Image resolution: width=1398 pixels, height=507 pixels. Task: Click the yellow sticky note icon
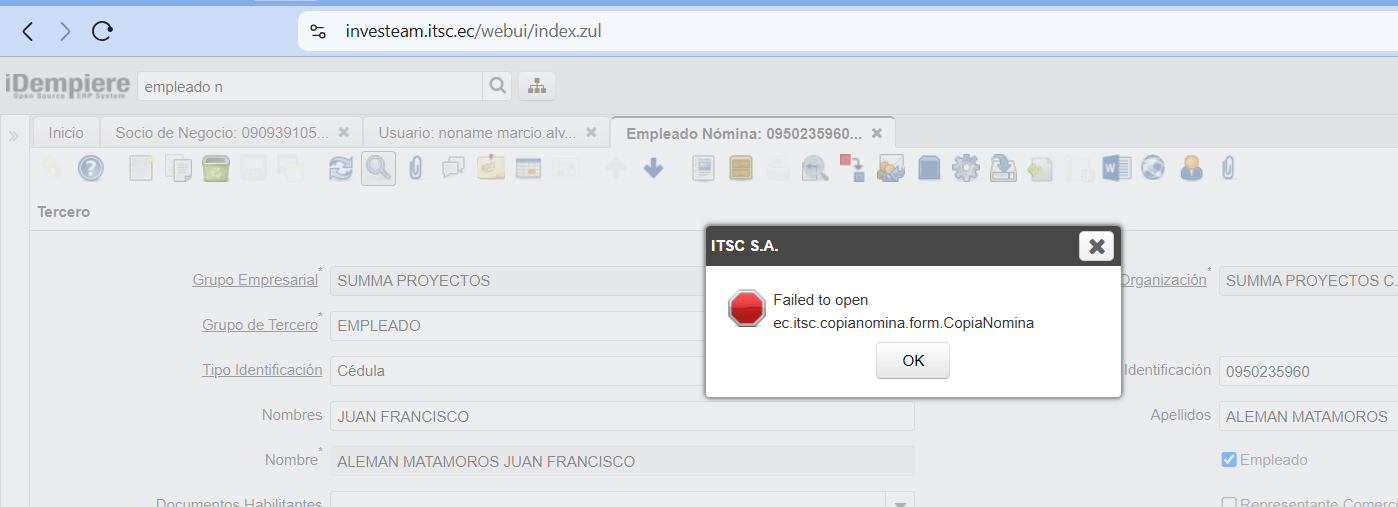coord(490,169)
